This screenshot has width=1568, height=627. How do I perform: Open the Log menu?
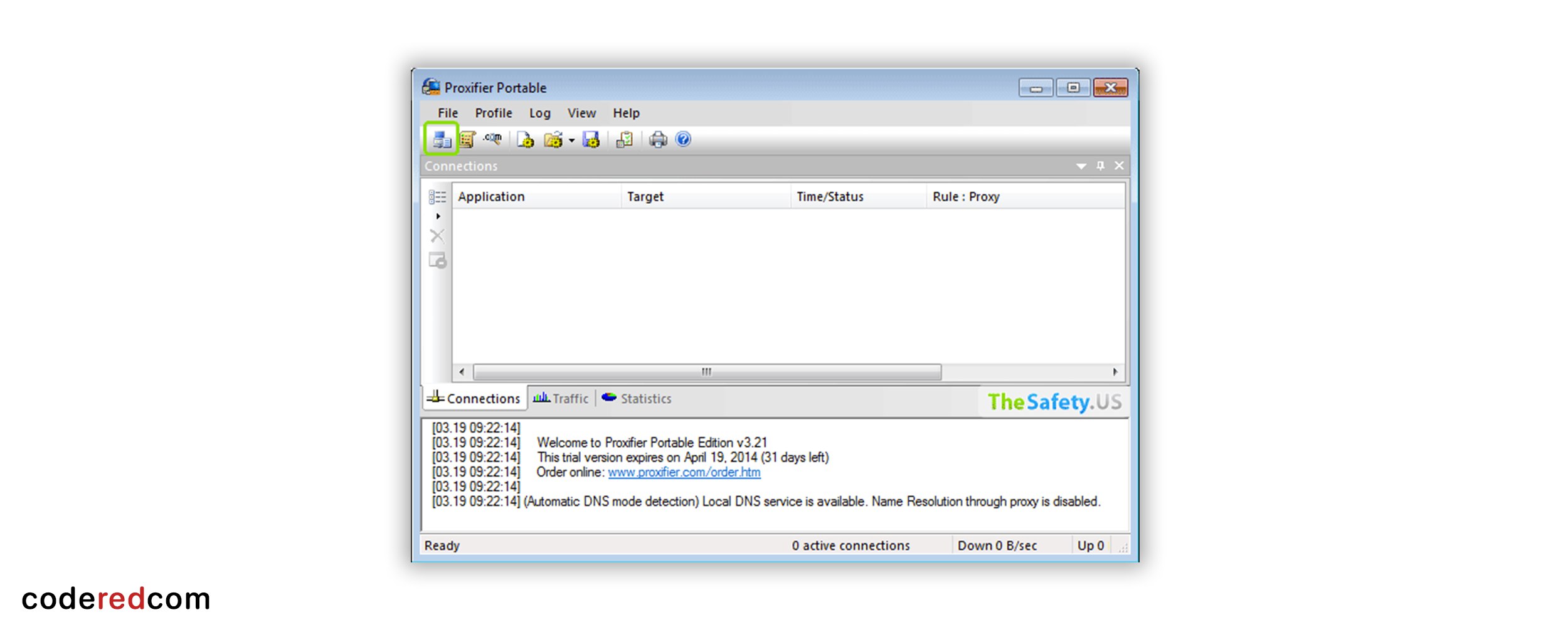coord(540,113)
